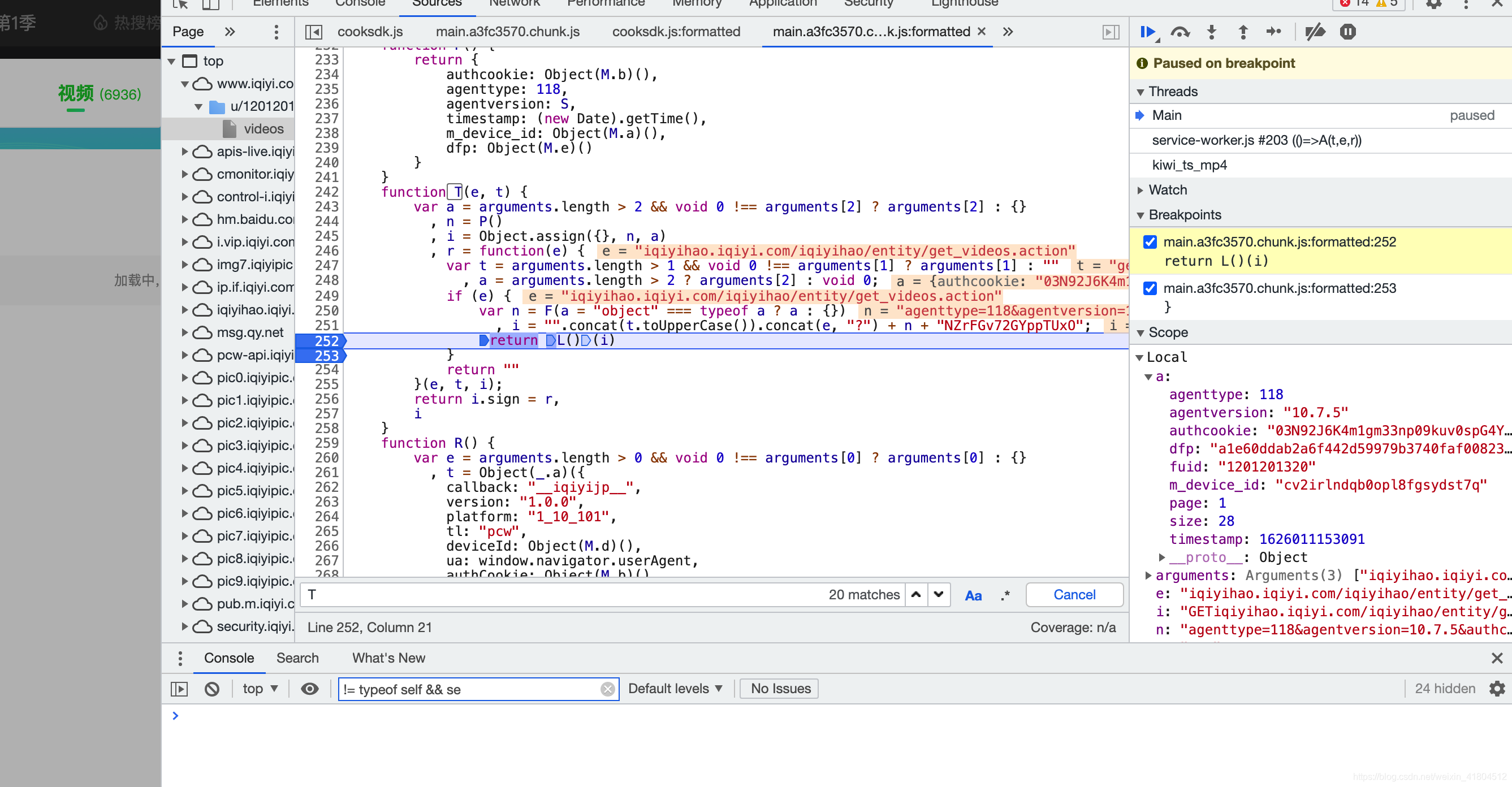1512x787 pixels.
Task: Click the Step debugger icon
Action: [x=1273, y=32]
